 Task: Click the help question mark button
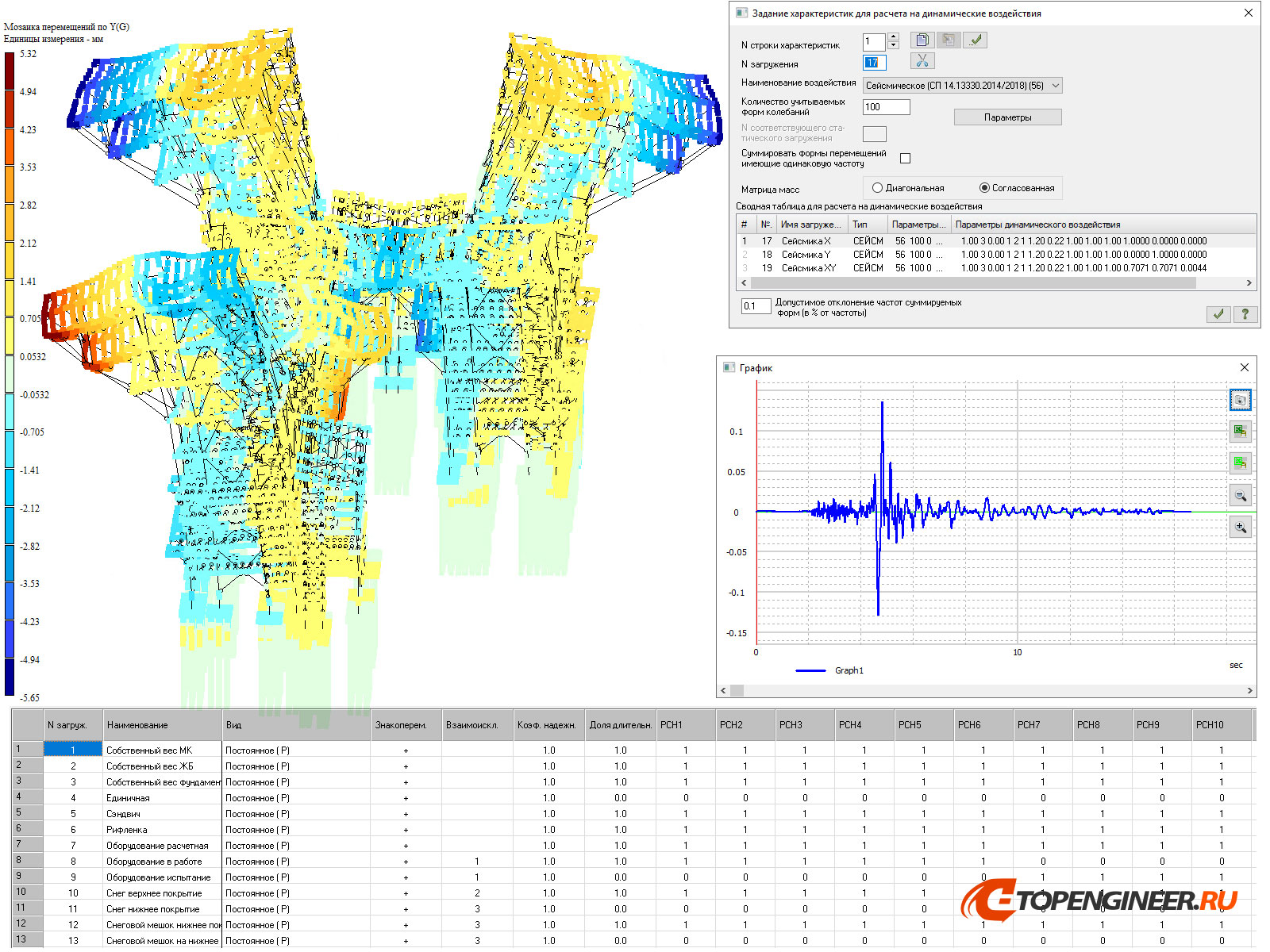(1245, 314)
